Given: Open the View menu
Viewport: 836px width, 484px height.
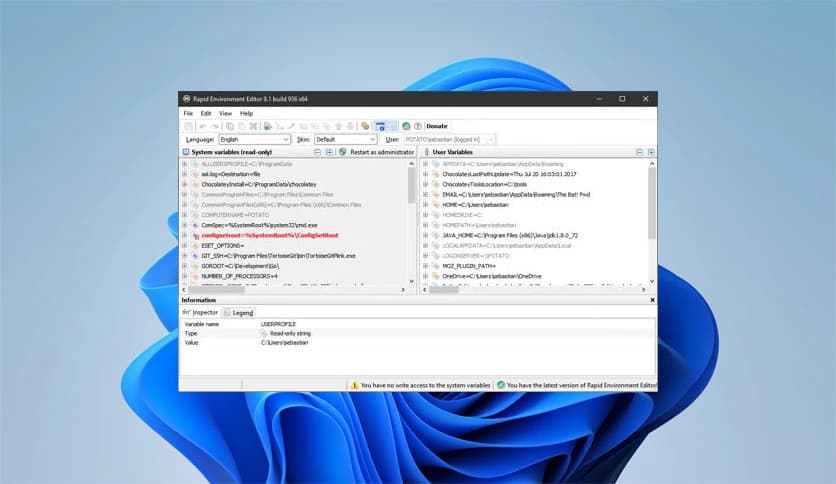Looking at the screenshot, I should pos(226,114).
